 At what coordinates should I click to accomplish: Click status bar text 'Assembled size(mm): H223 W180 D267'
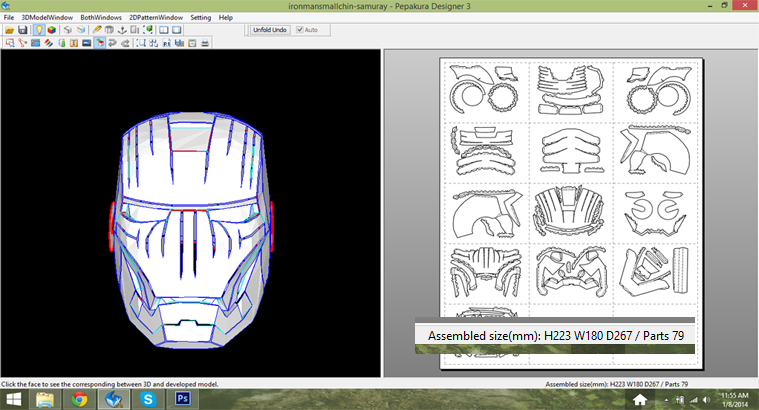[x=602, y=384]
